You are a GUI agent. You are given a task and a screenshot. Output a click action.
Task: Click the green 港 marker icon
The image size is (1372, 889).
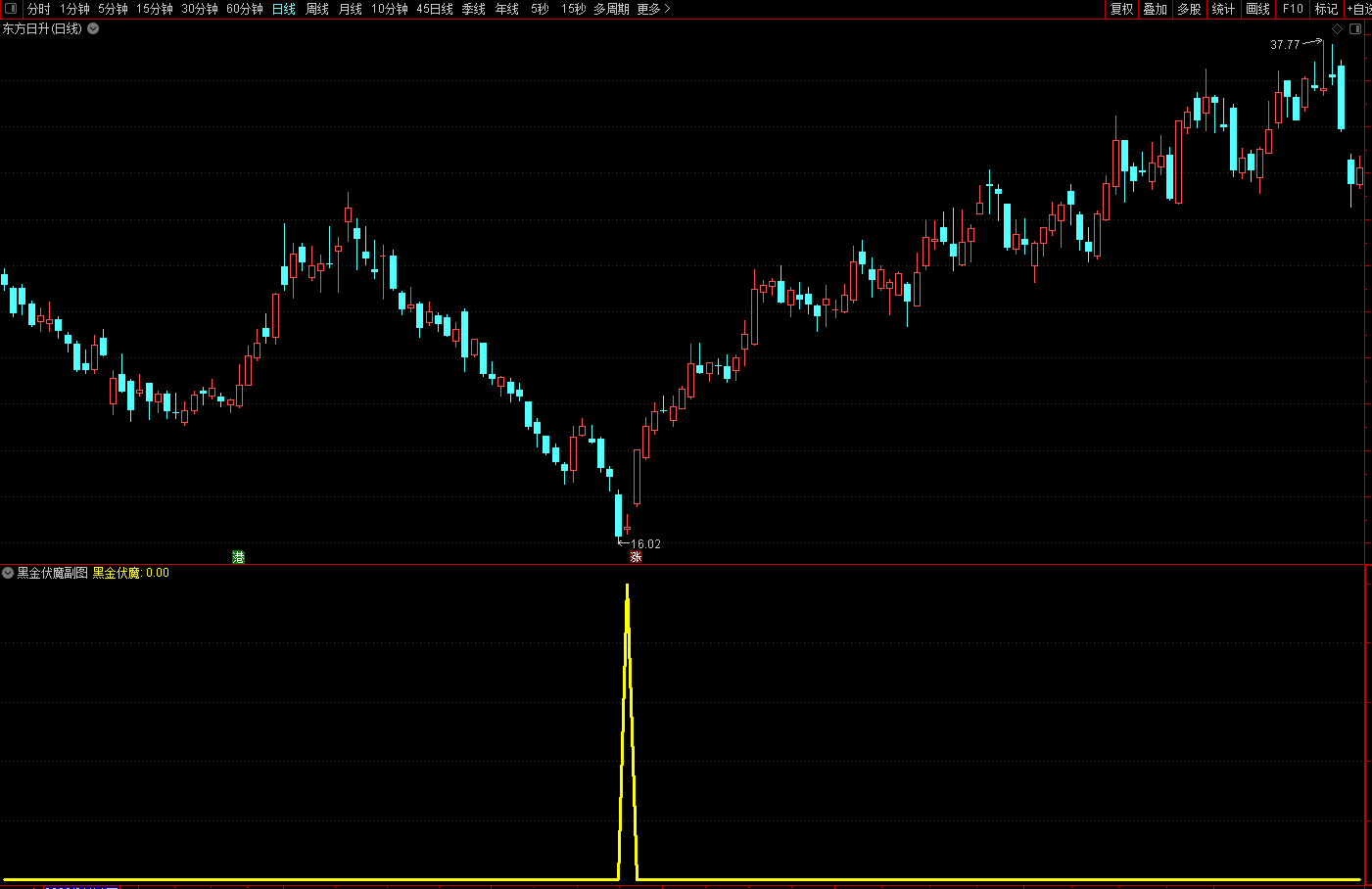pos(238,557)
